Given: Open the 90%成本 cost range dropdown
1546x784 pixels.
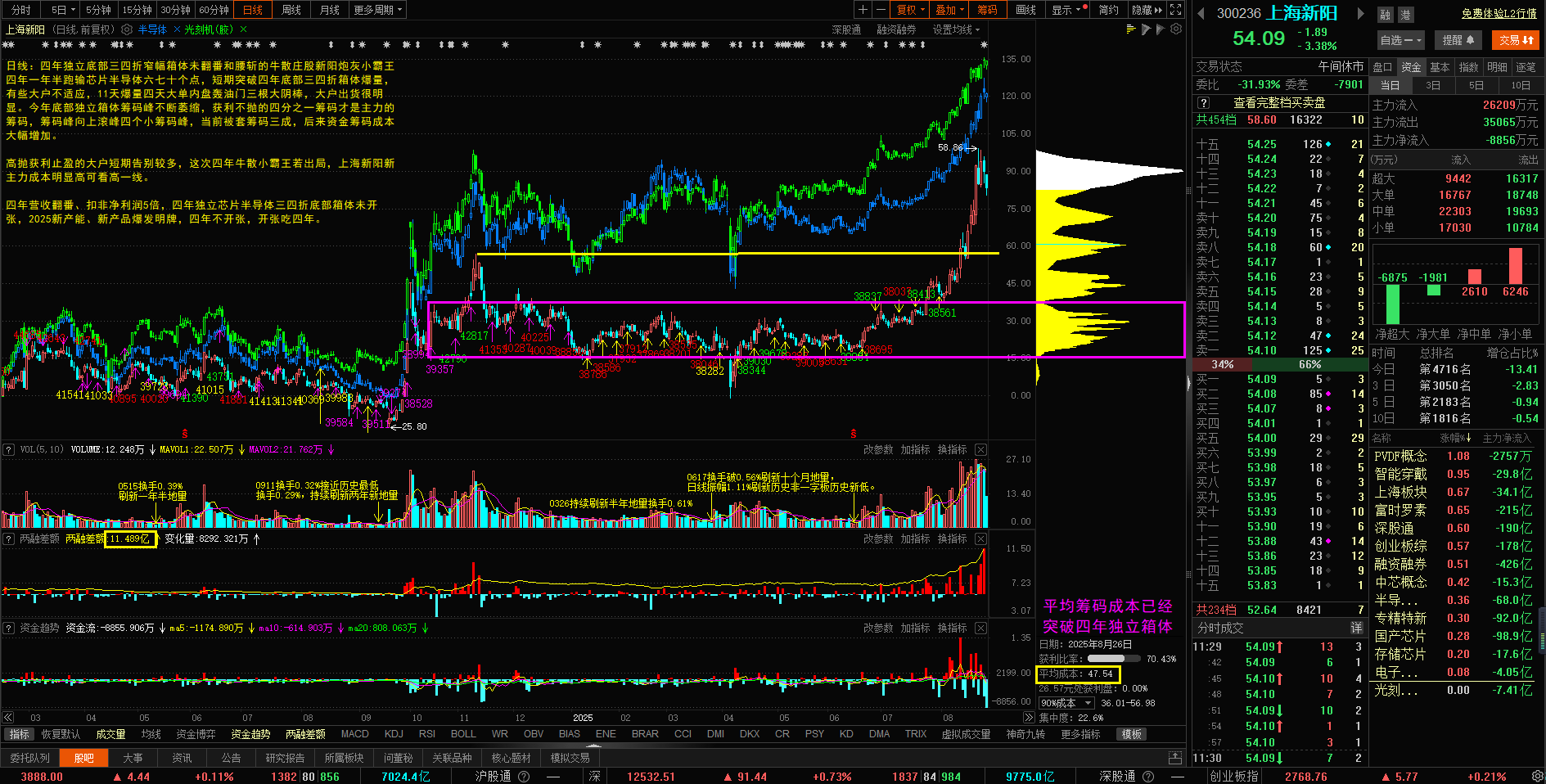Looking at the screenshot, I should (1066, 703).
